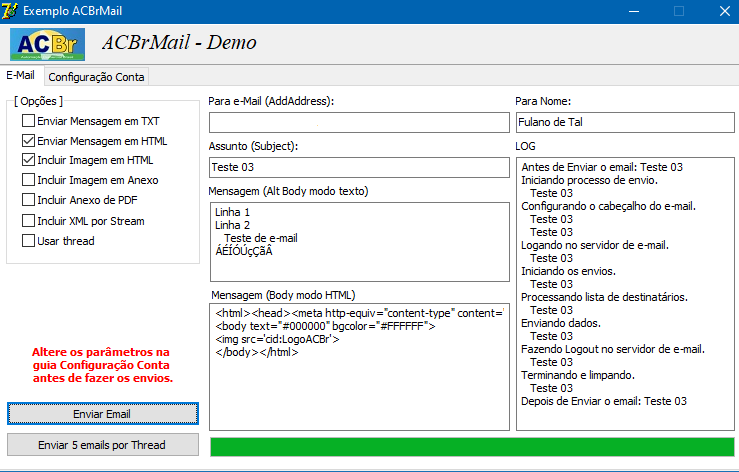Click log line 'Configurando o cabeçalho do e-mail.'
This screenshot has width=739, height=472.
(608, 206)
